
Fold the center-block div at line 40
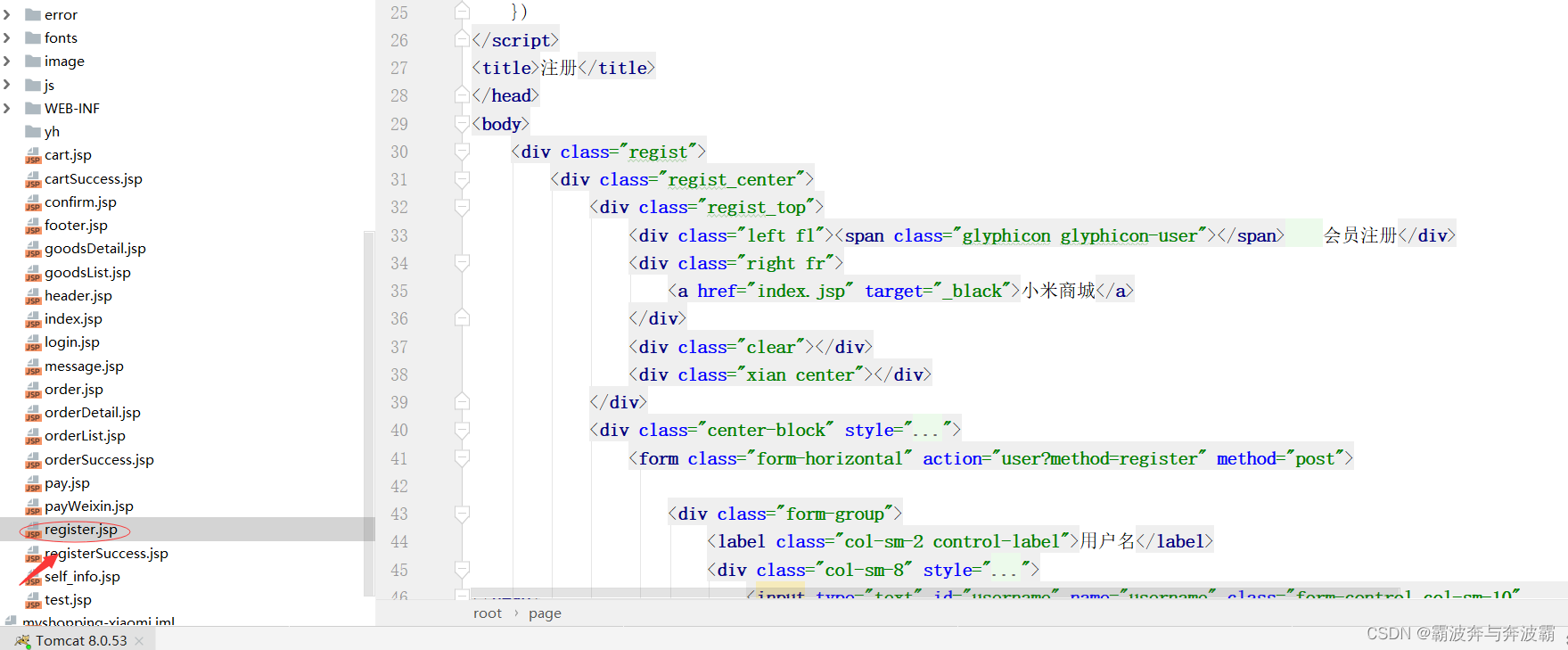[462, 430]
